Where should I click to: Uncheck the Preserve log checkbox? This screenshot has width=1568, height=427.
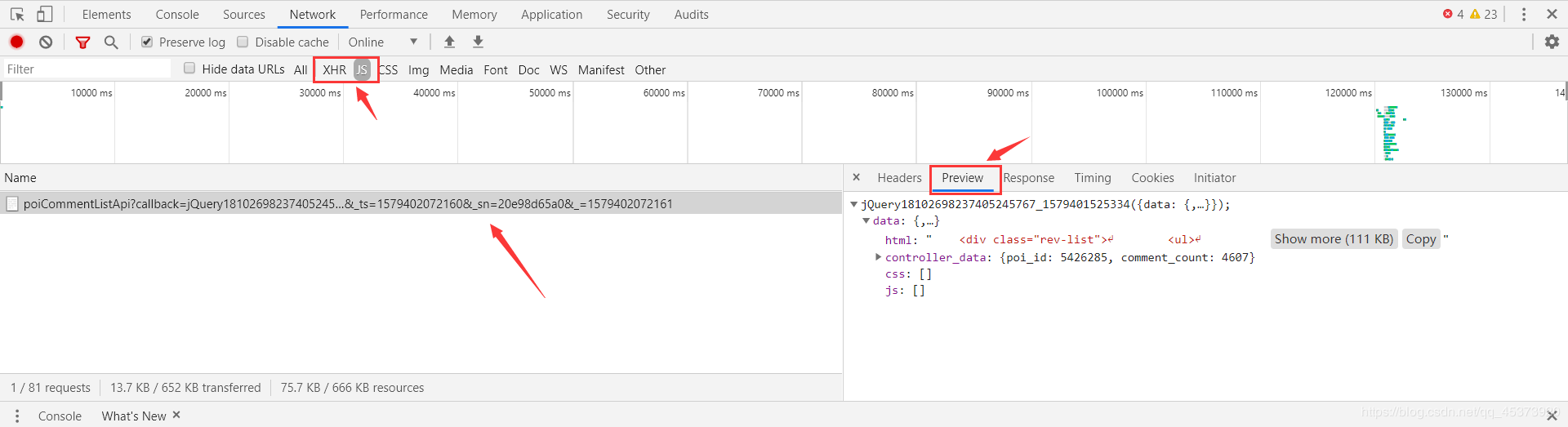tap(147, 42)
